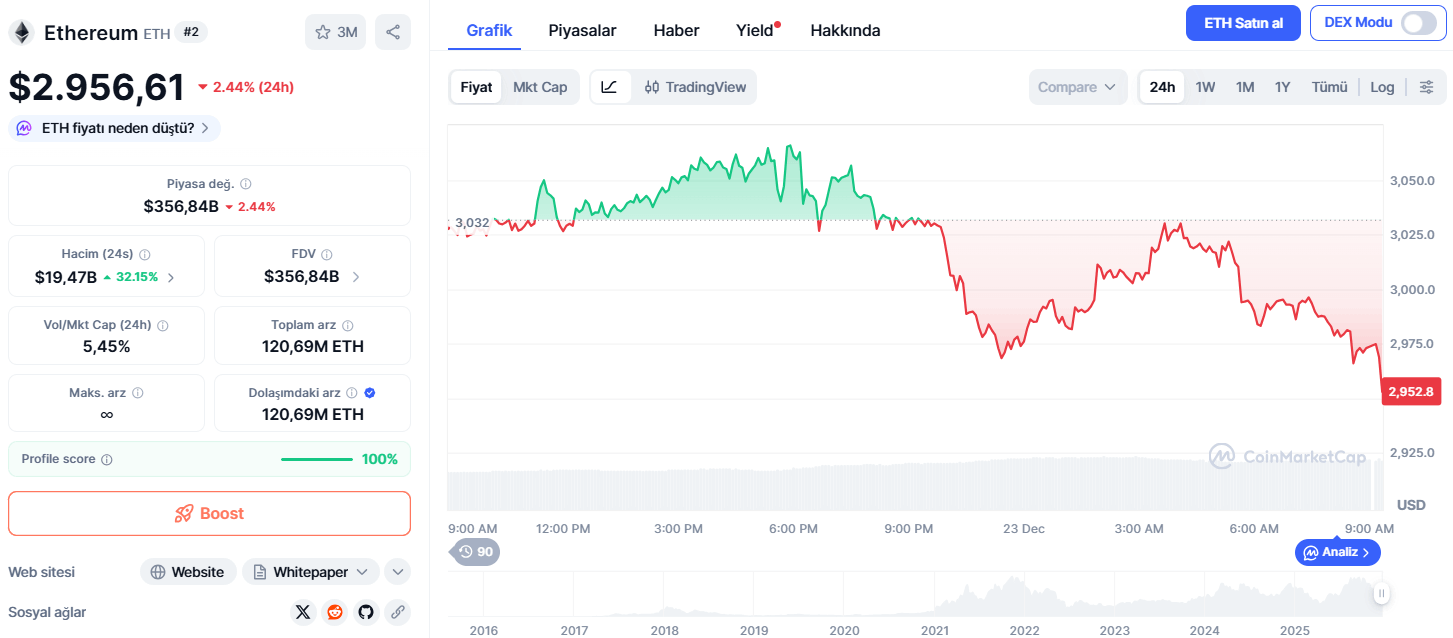This screenshot has height=638, width=1453.
Task: Click the 5,45% Vol/Mkt Cap value
Action: pos(106,347)
